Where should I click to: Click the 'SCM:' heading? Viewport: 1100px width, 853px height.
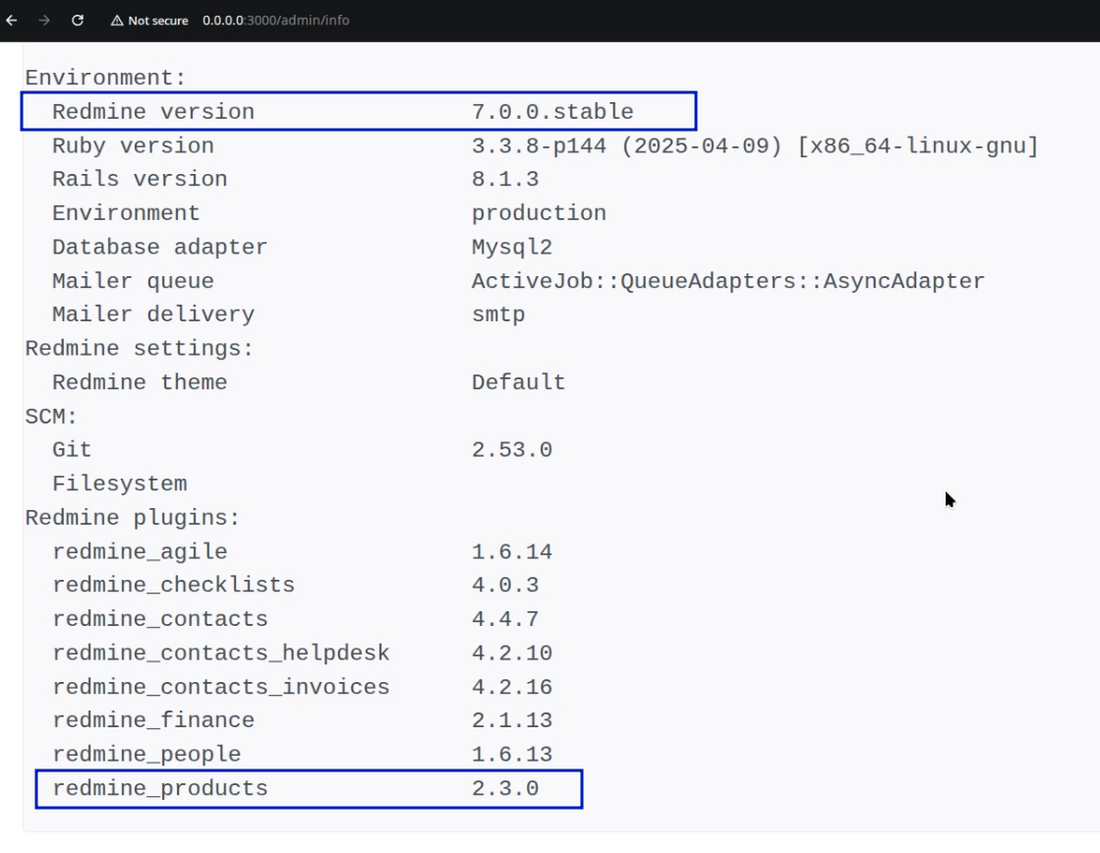(x=51, y=417)
